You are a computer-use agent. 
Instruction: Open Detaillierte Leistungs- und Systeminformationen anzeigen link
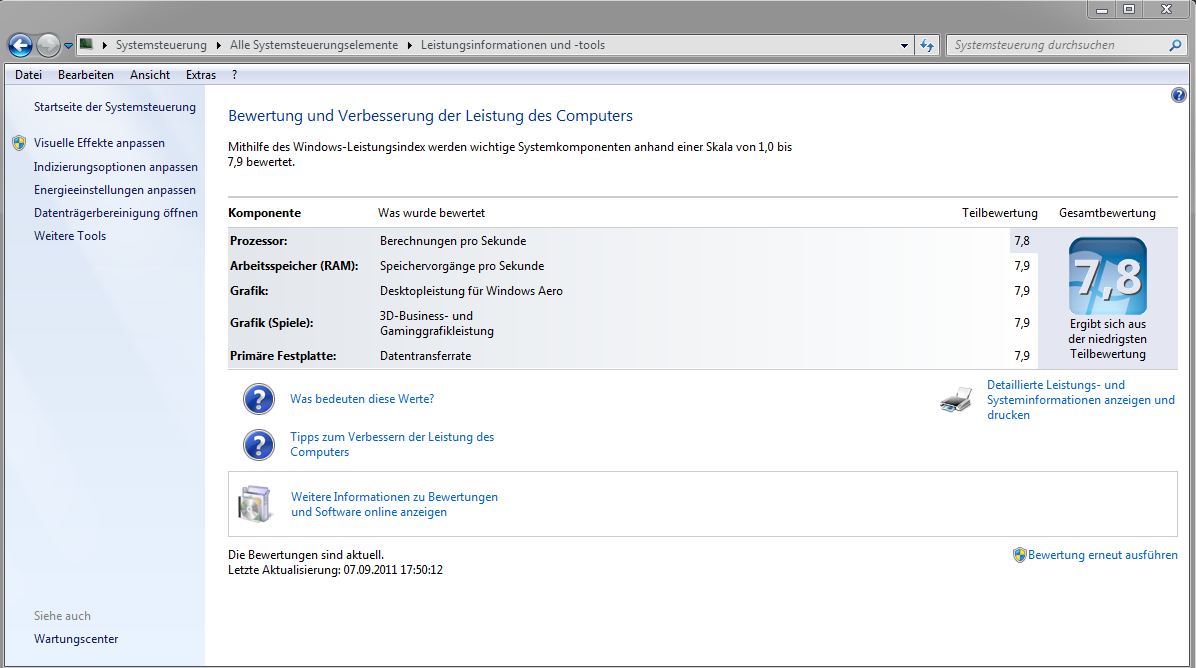coord(1080,400)
